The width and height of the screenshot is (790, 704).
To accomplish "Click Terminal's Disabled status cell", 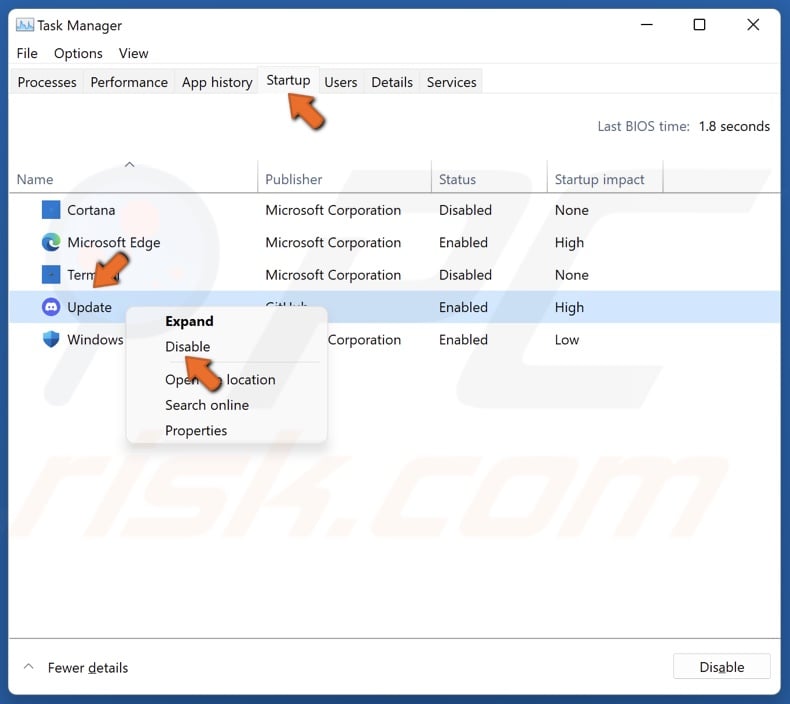I will click(465, 275).
